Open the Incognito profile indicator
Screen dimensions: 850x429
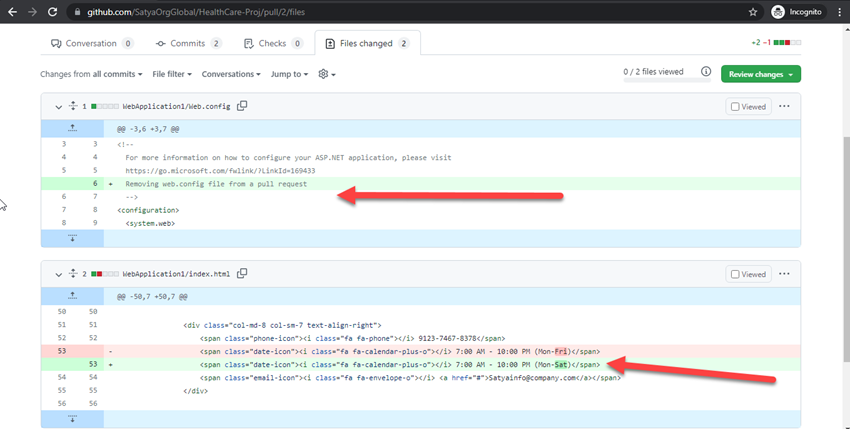click(x=796, y=12)
